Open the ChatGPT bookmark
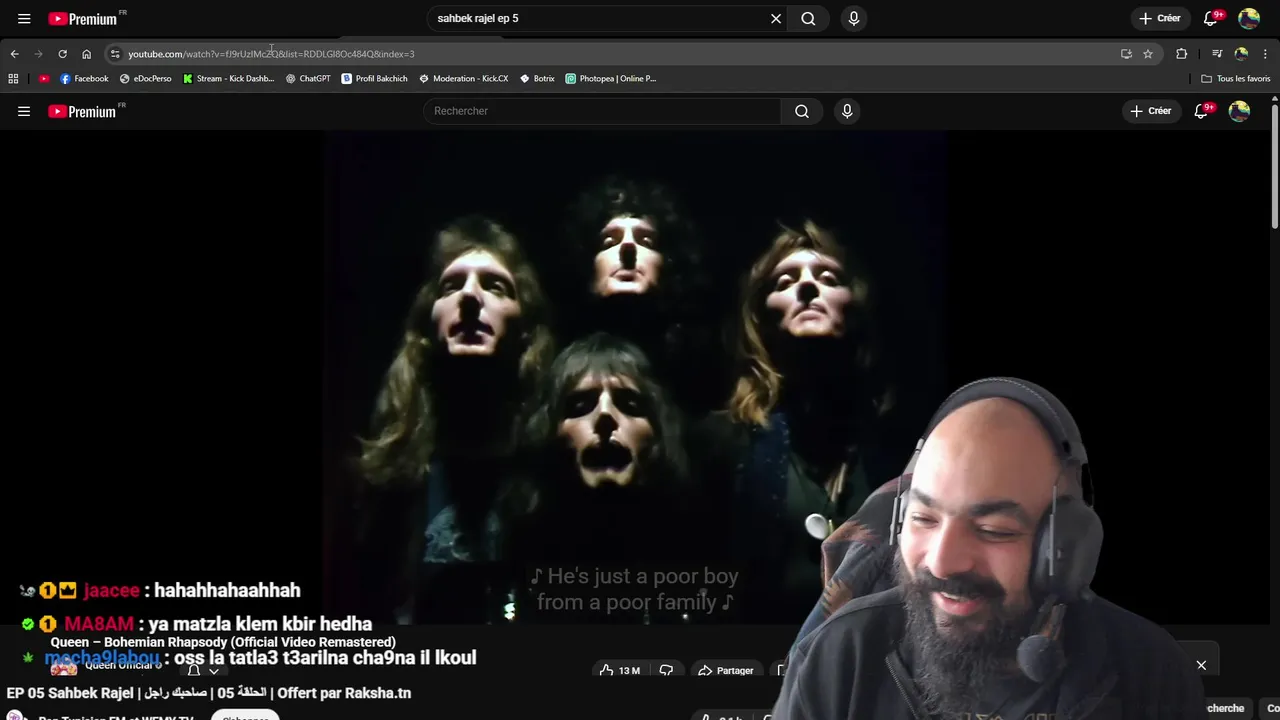This screenshot has width=1280, height=720. coord(308,78)
